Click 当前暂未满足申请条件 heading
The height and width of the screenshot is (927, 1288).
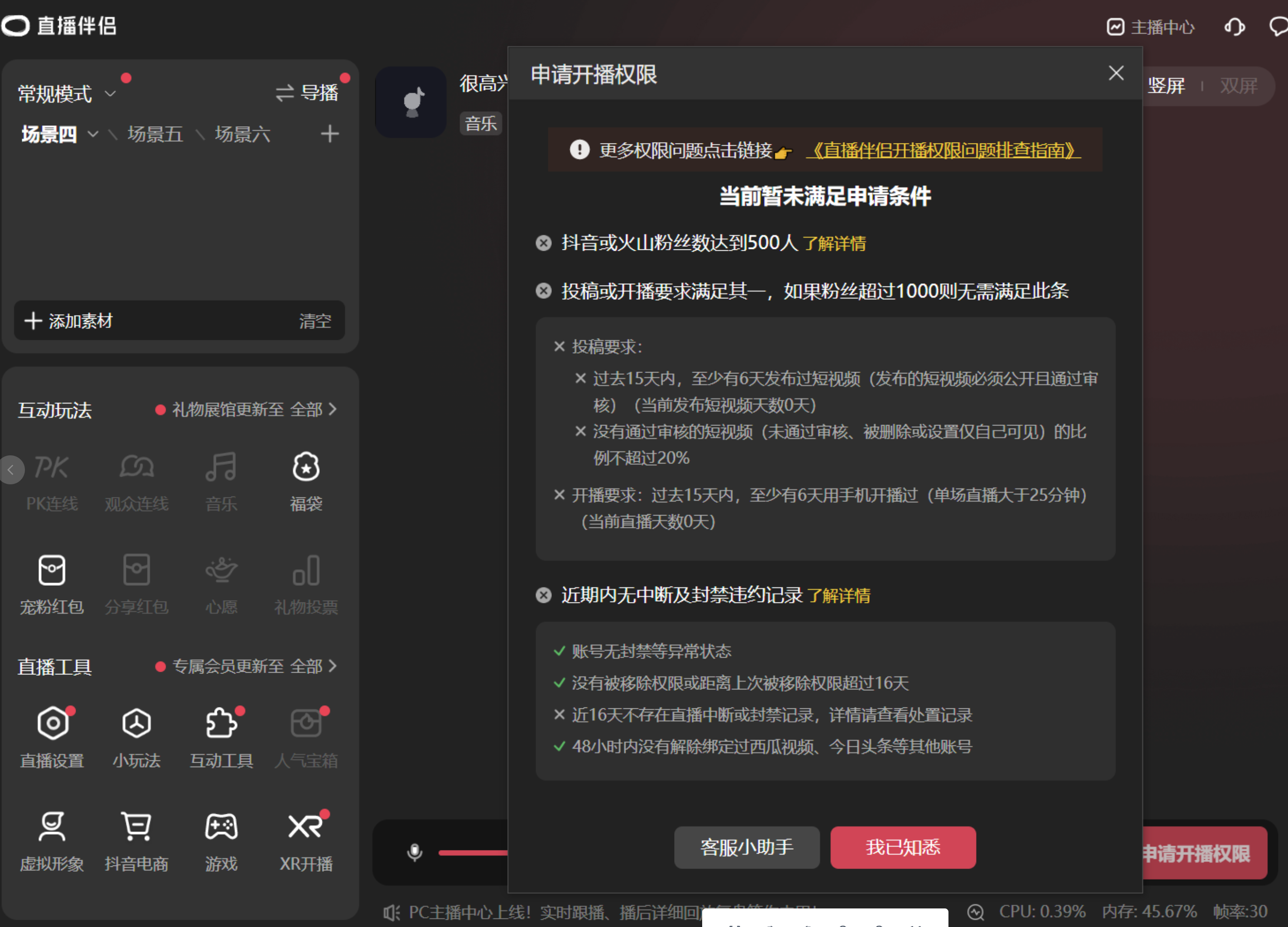click(x=825, y=196)
